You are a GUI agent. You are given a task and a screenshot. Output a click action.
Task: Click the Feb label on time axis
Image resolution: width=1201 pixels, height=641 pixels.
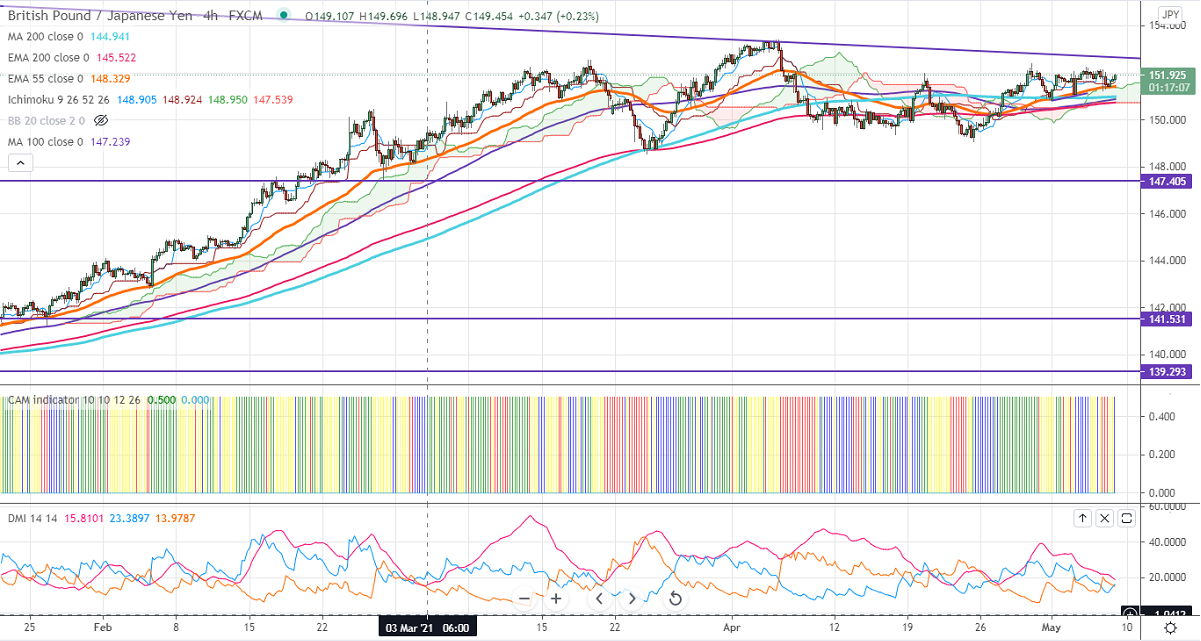(103, 627)
